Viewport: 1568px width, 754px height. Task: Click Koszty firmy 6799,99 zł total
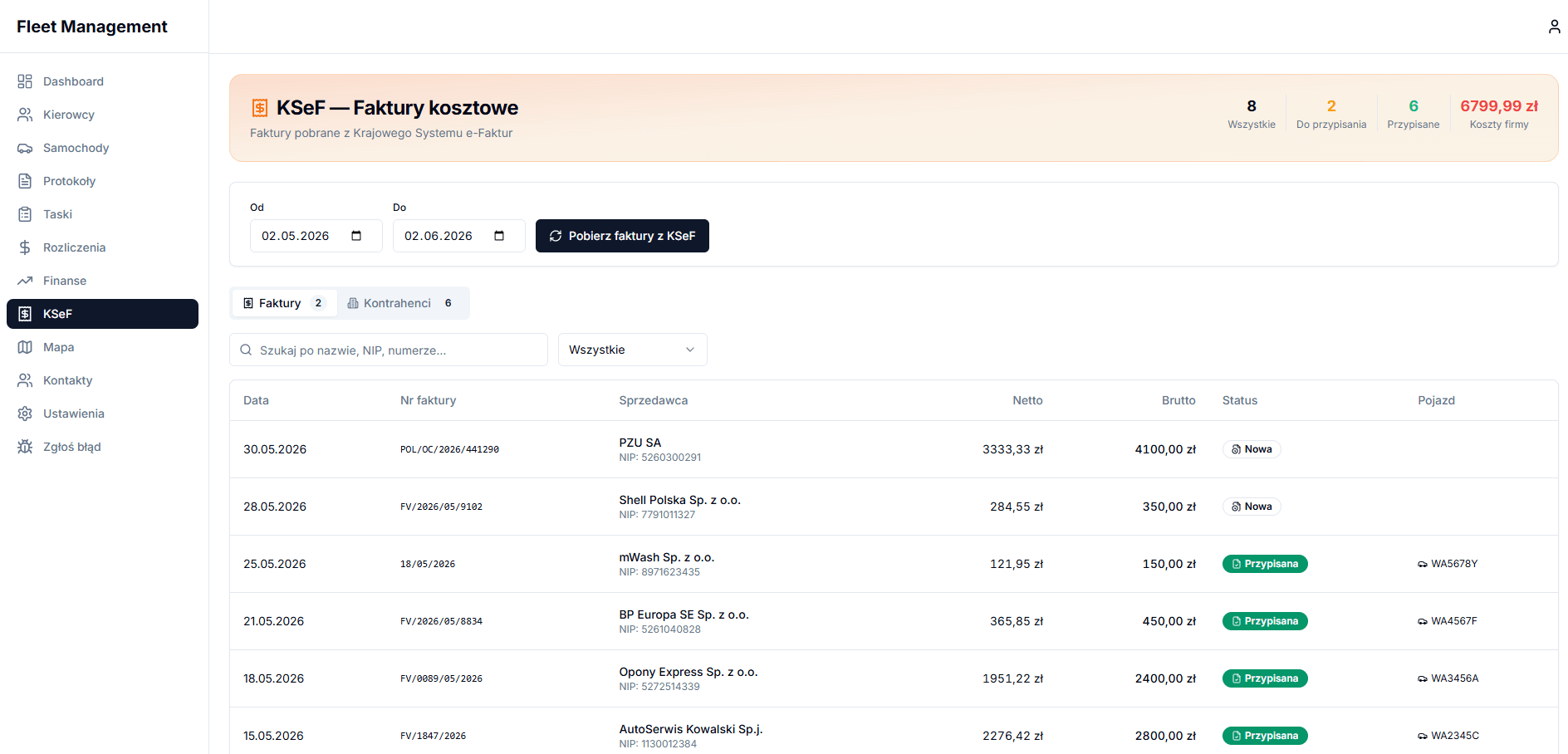tap(1499, 114)
